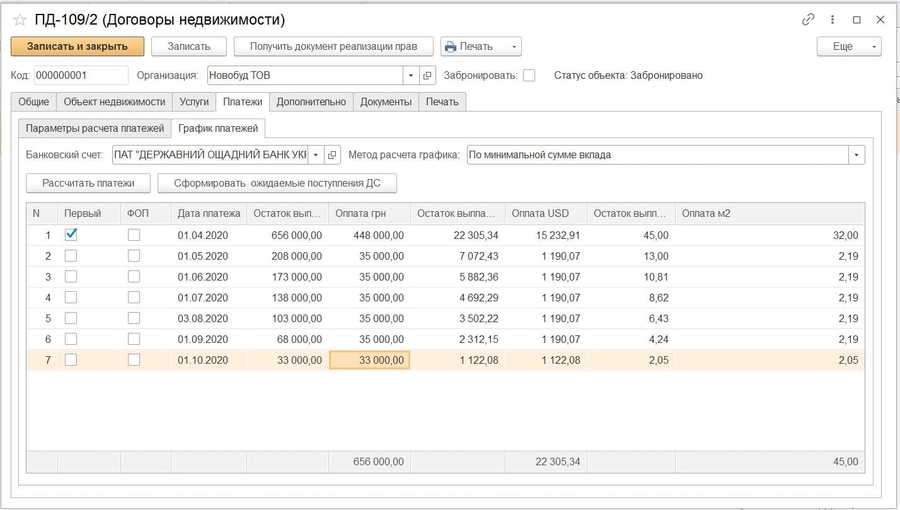The width and height of the screenshot is (900, 510).
Task: Expand the Печать dropdown arrow
Action: [x=514, y=46]
